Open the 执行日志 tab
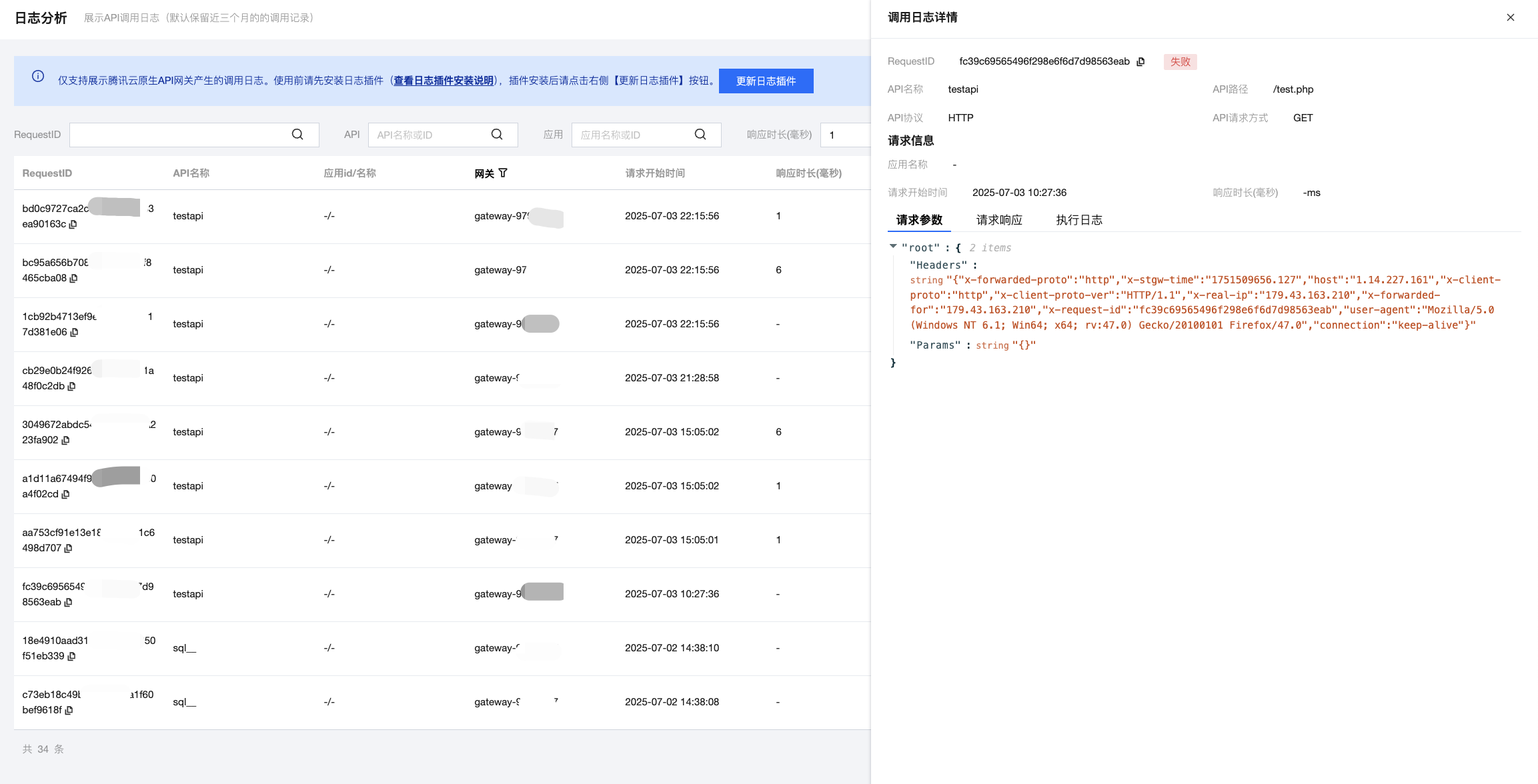 (1078, 220)
